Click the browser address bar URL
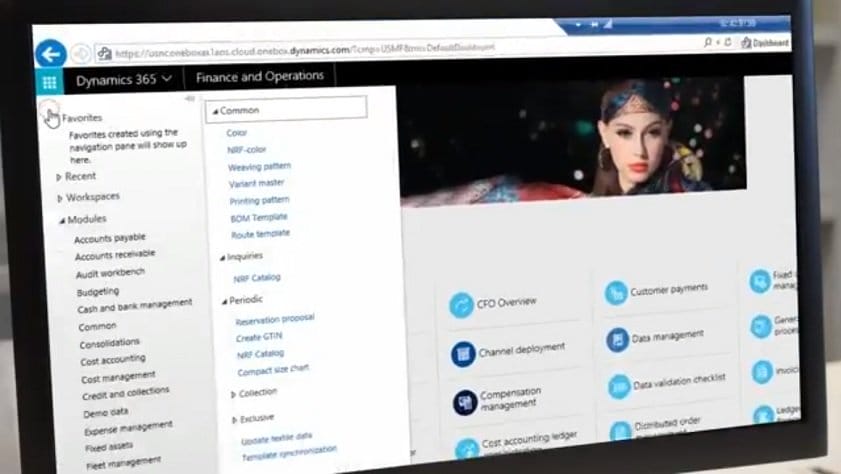 (300, 50)
